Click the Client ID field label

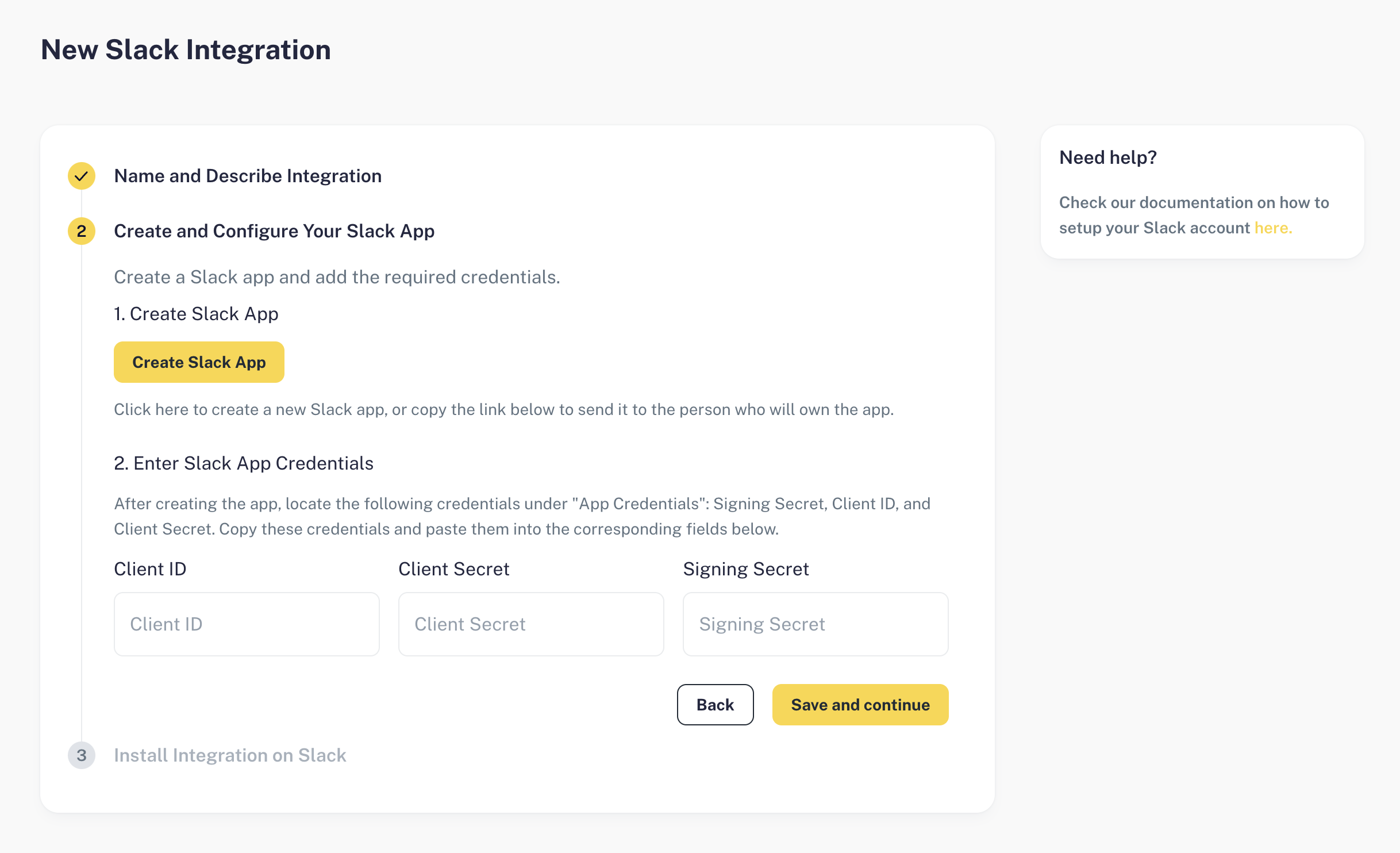[x=150, y=569]
